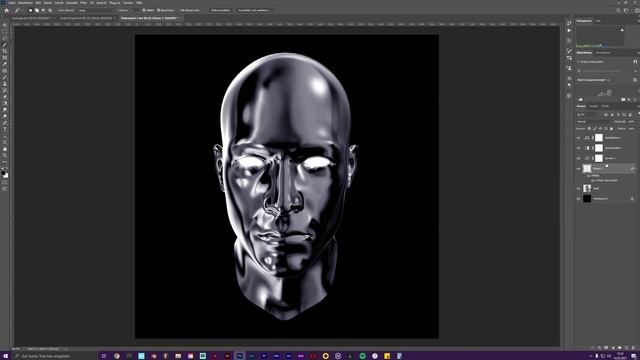Screen dimensions: 640x360
Task: Select the Horizontal Type tool
Action: coord(5,129)
